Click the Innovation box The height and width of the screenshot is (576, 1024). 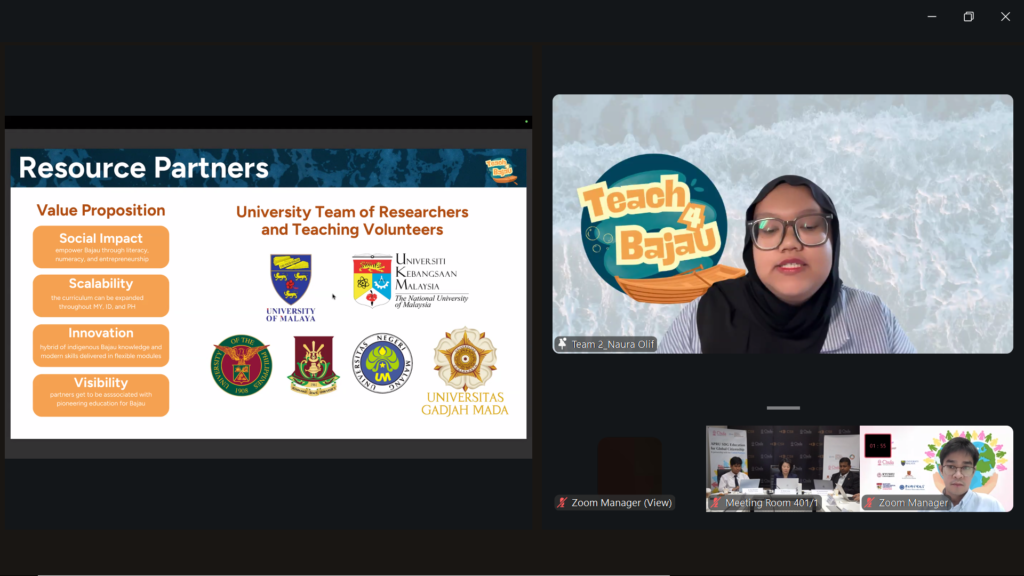tap(101, 345)
